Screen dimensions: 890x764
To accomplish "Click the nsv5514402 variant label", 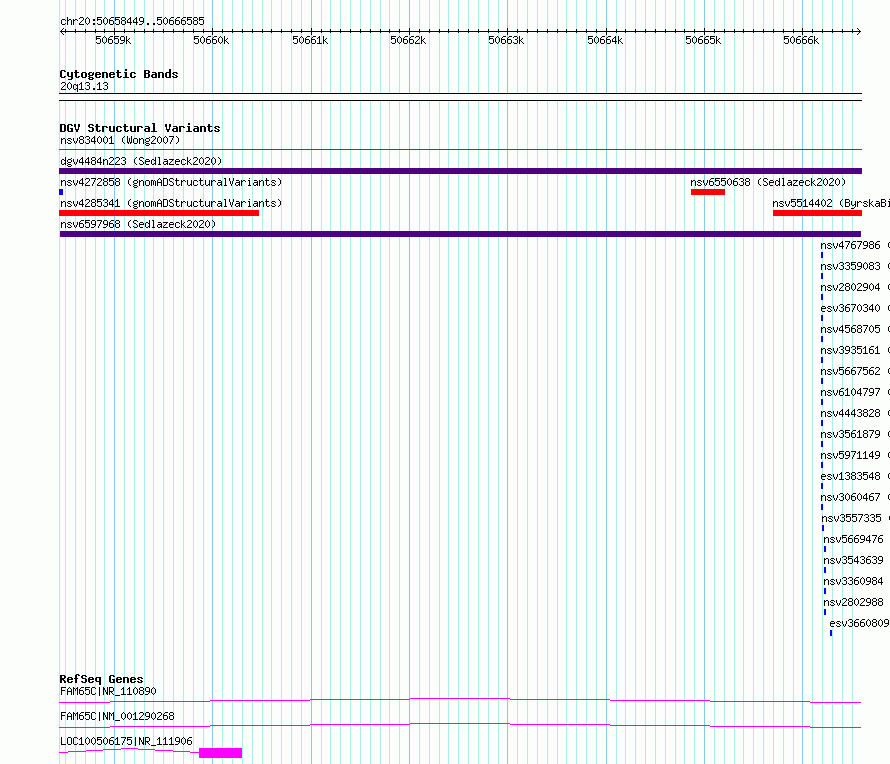I will coord(830,203).
